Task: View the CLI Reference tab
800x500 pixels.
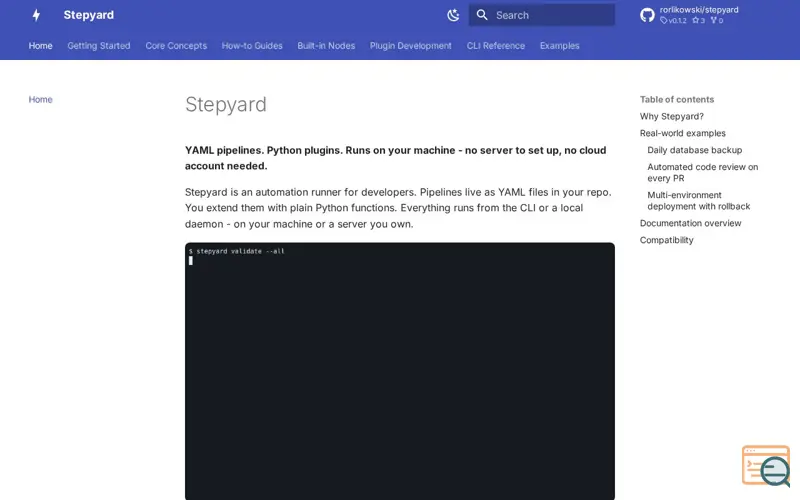Action: [496, 46]
